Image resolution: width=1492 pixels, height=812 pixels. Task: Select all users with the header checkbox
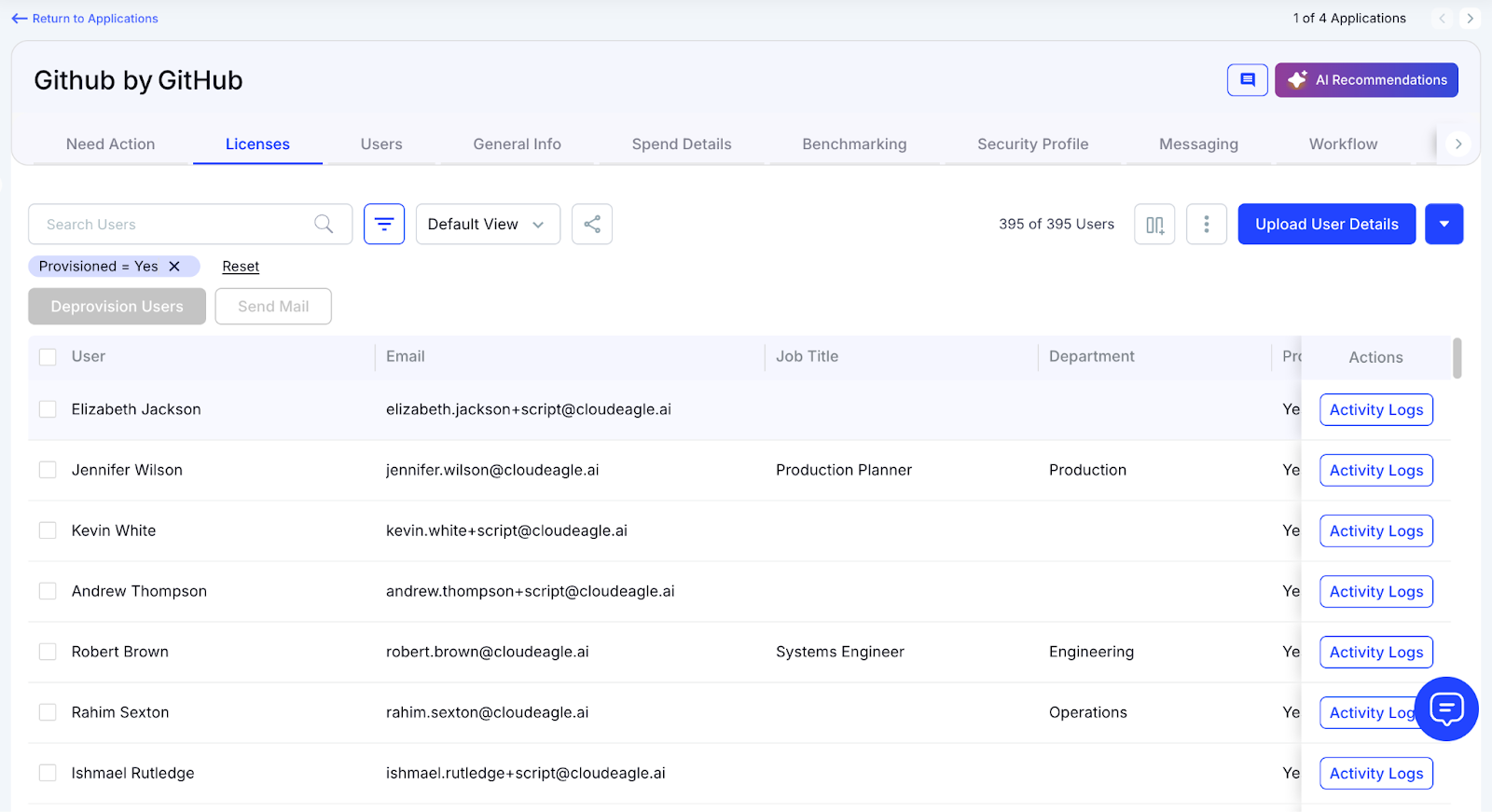[x=48, y=357]
